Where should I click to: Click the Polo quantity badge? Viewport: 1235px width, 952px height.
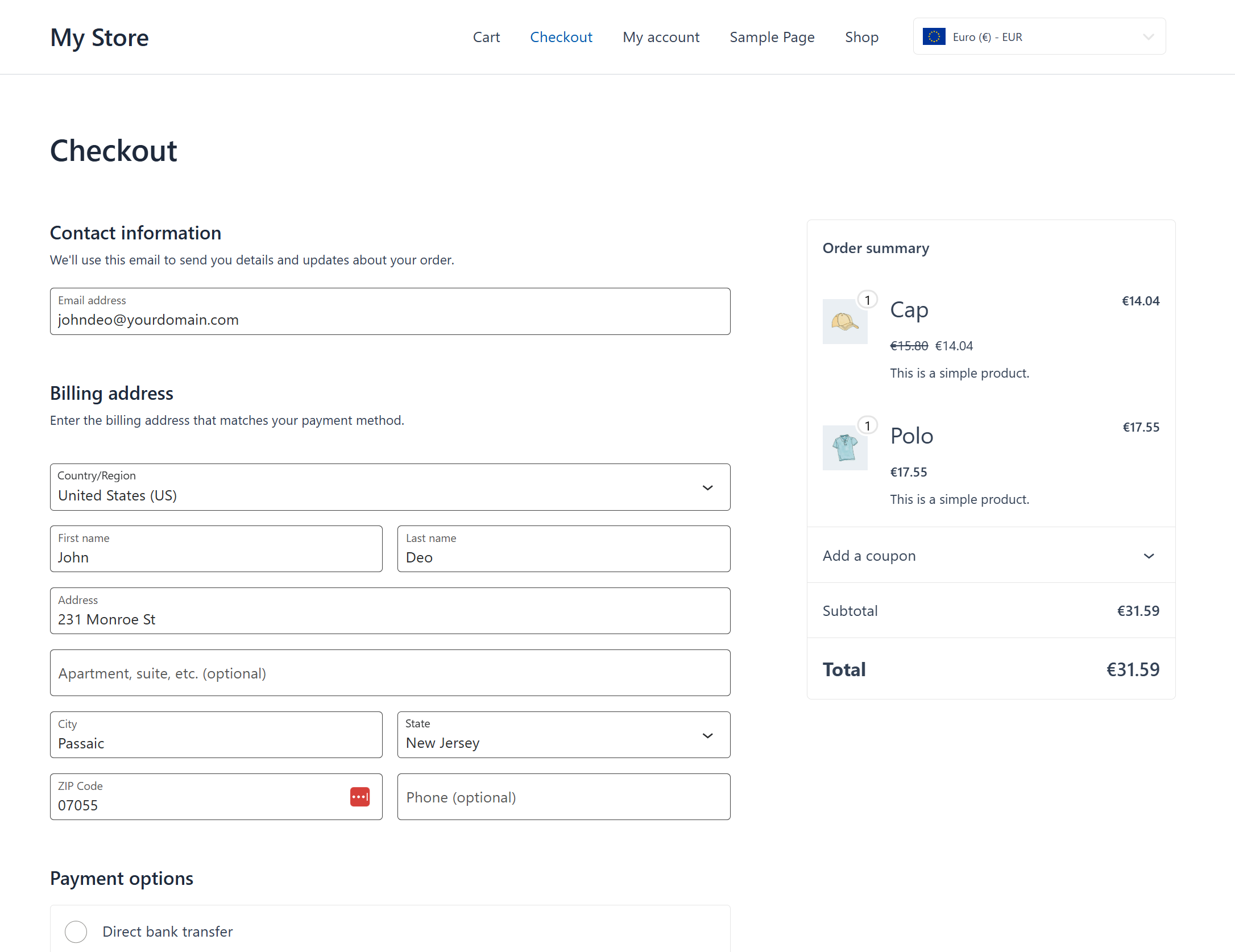[x=867, y=426]
